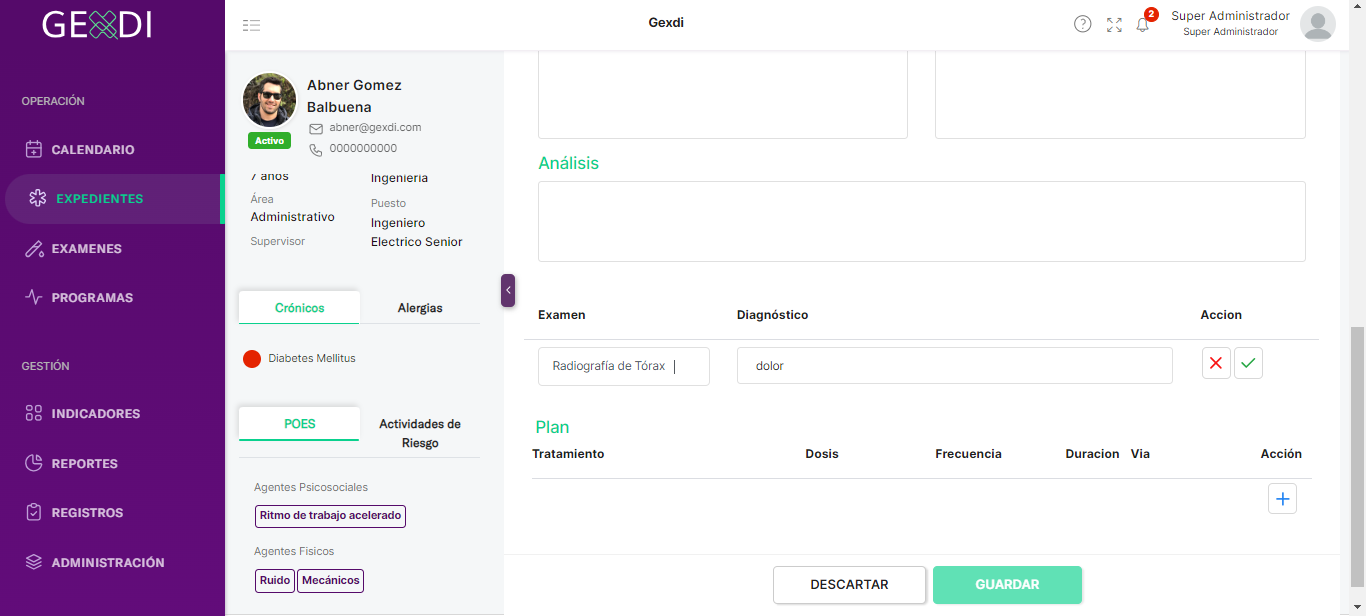Collapse sidebar using the hamburger menu icon
1366x616 pixels.
pos(251,25)
